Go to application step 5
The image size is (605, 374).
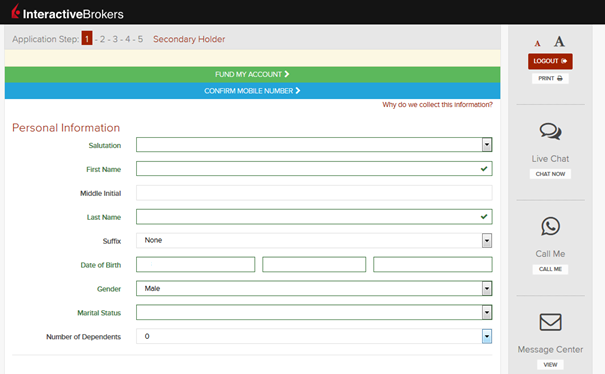(140, 39)
